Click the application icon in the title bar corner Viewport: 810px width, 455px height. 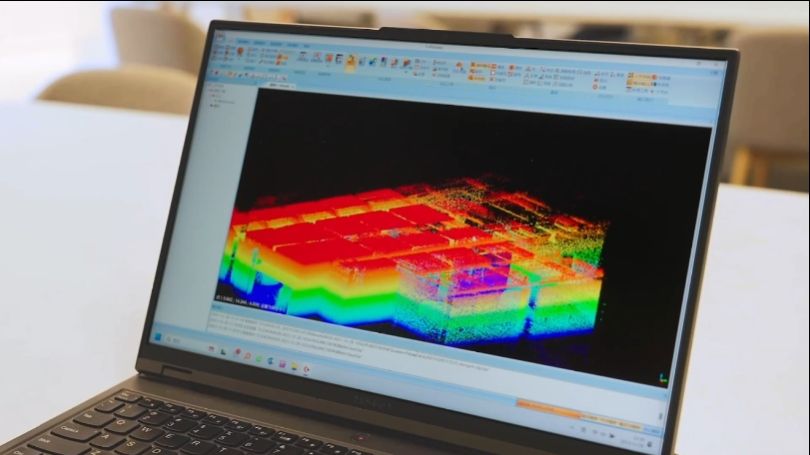(x=219, y=36)
